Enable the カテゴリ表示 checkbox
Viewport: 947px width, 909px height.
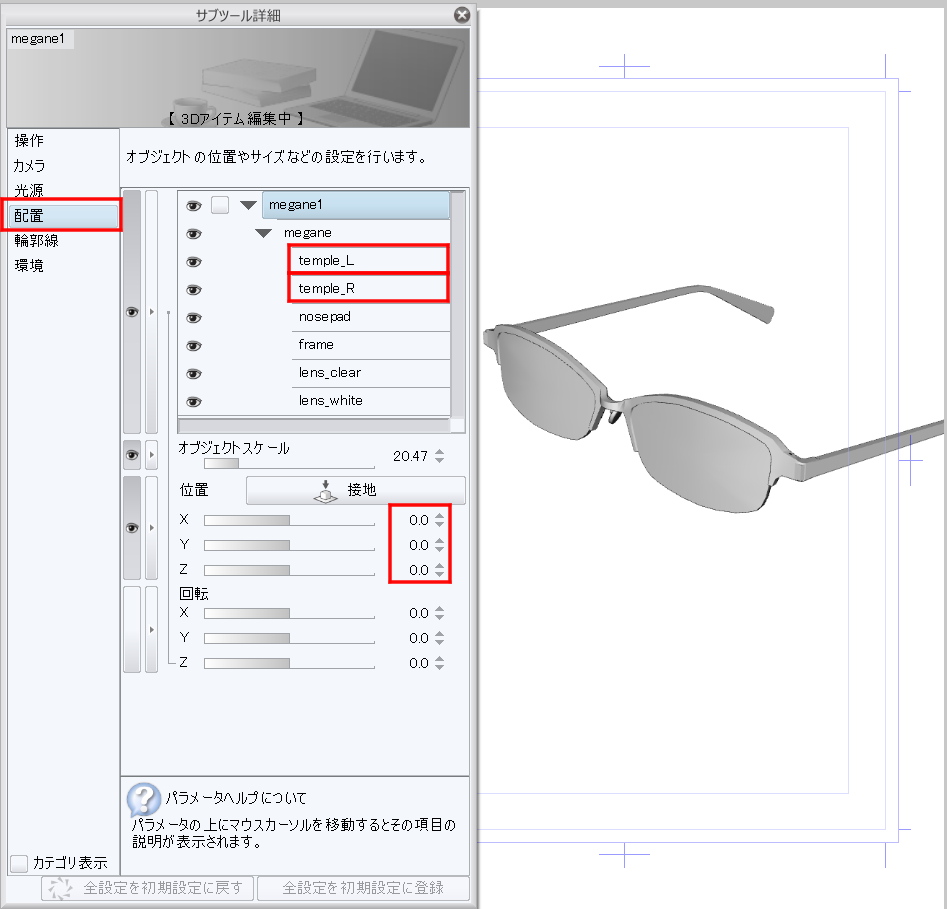[19, 863]
